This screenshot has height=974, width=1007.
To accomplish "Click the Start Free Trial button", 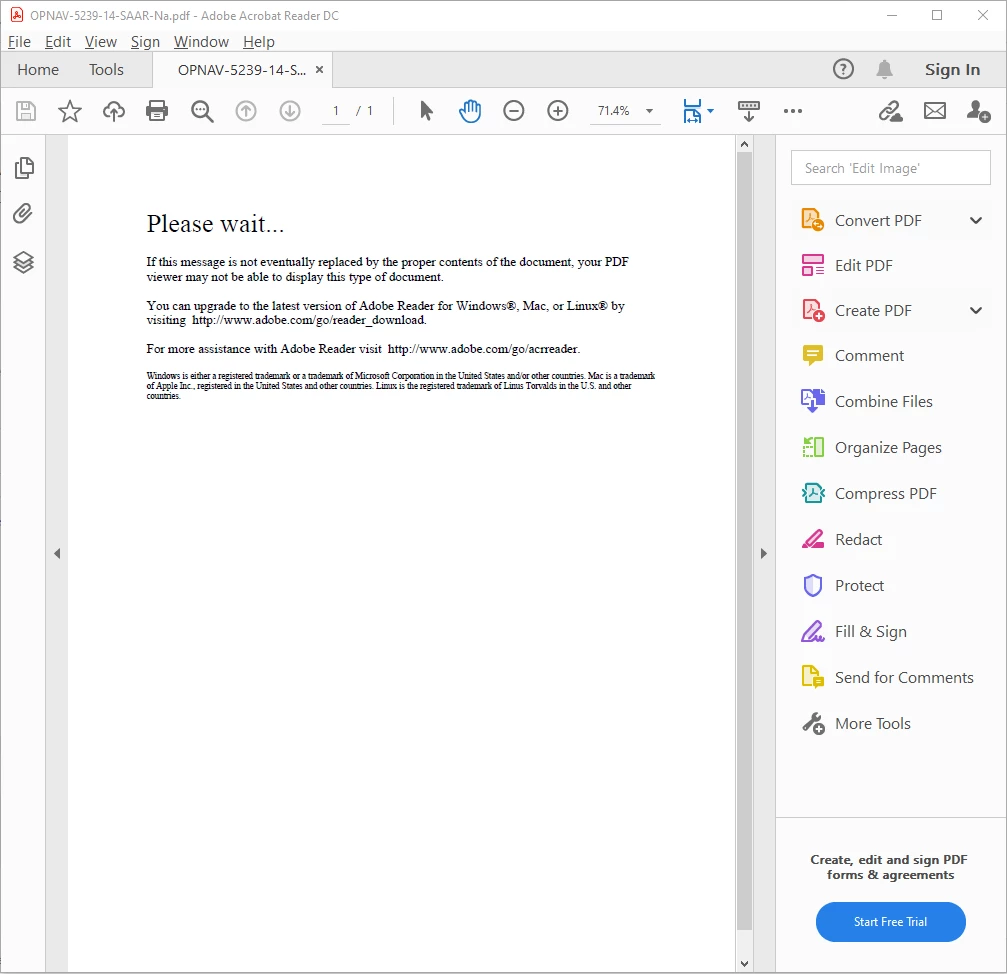I will (890, 921).
